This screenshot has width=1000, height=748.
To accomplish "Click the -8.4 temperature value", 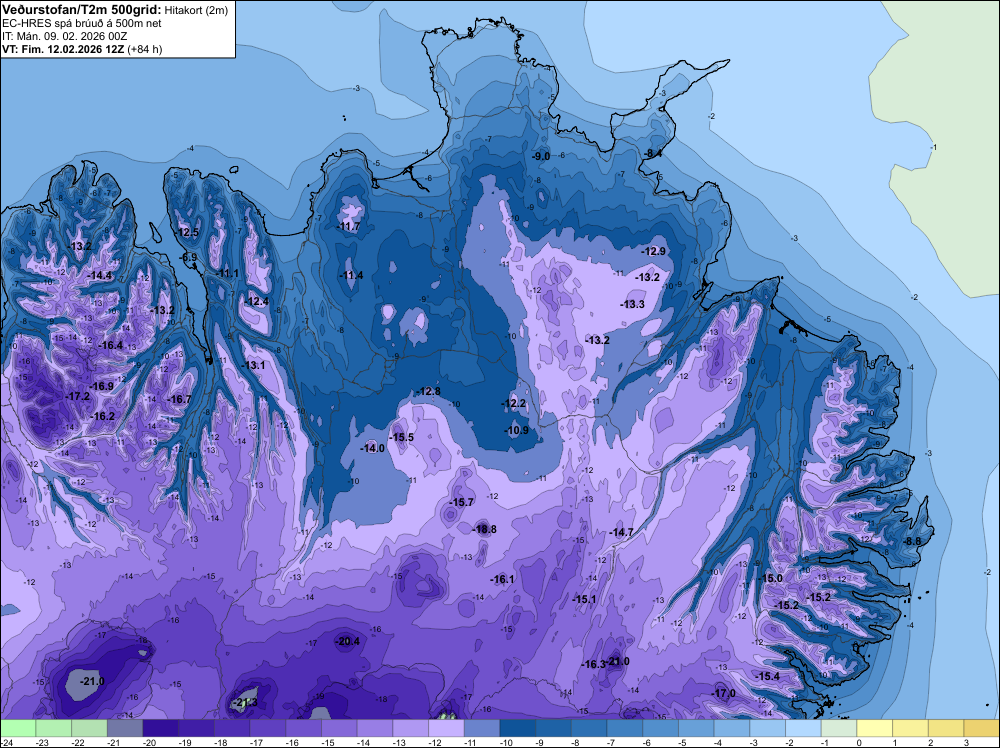I will pyautogui.click(x=652, y=154).
